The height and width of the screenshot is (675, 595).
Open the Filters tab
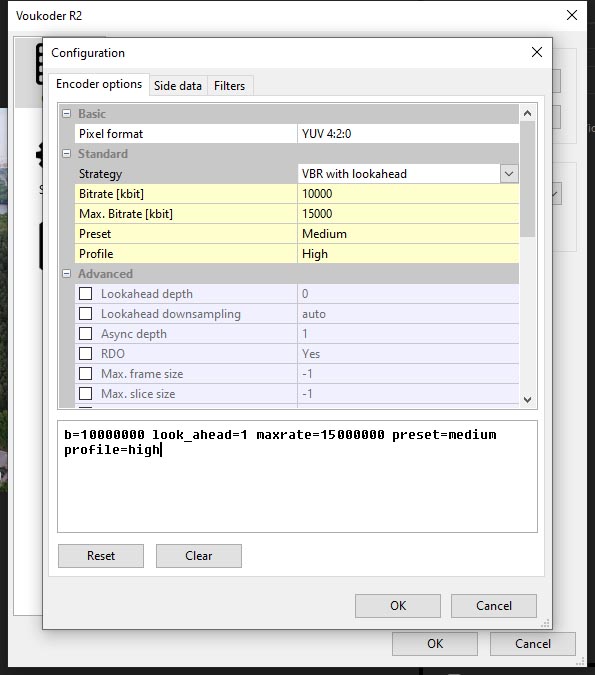click(x=229, y=86)
